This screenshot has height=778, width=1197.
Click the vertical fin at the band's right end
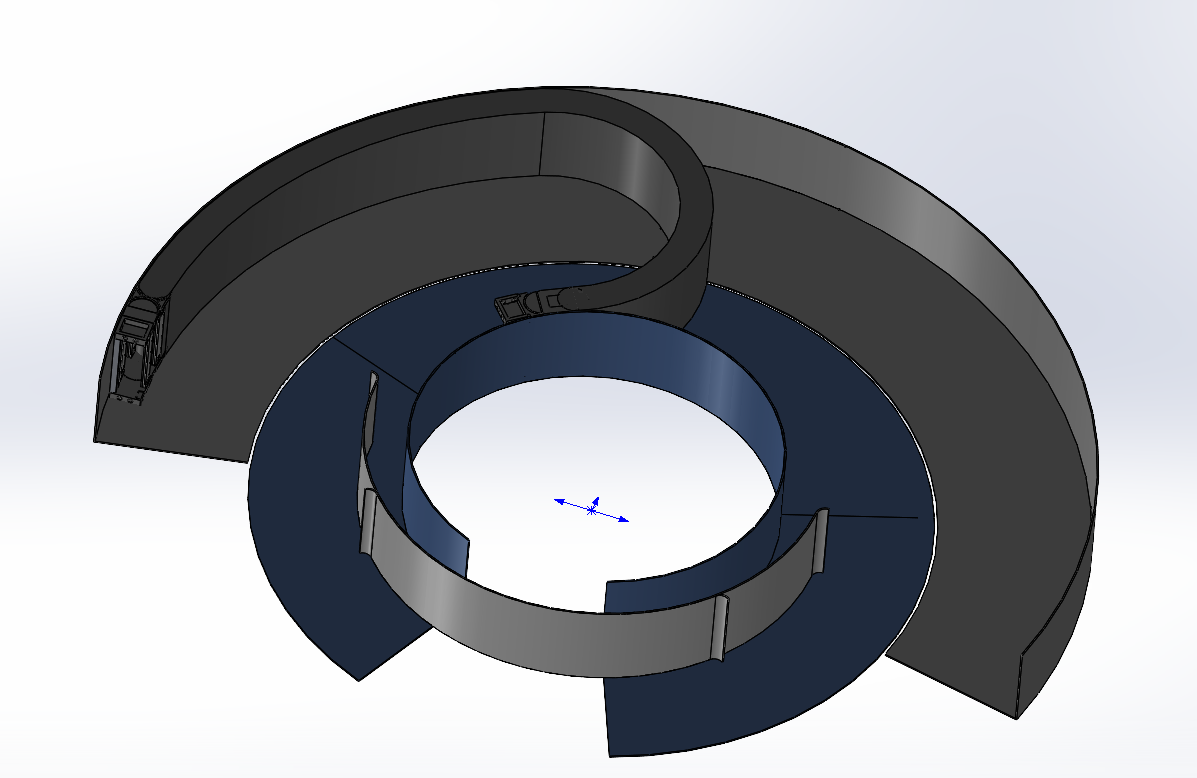[822, 540]
